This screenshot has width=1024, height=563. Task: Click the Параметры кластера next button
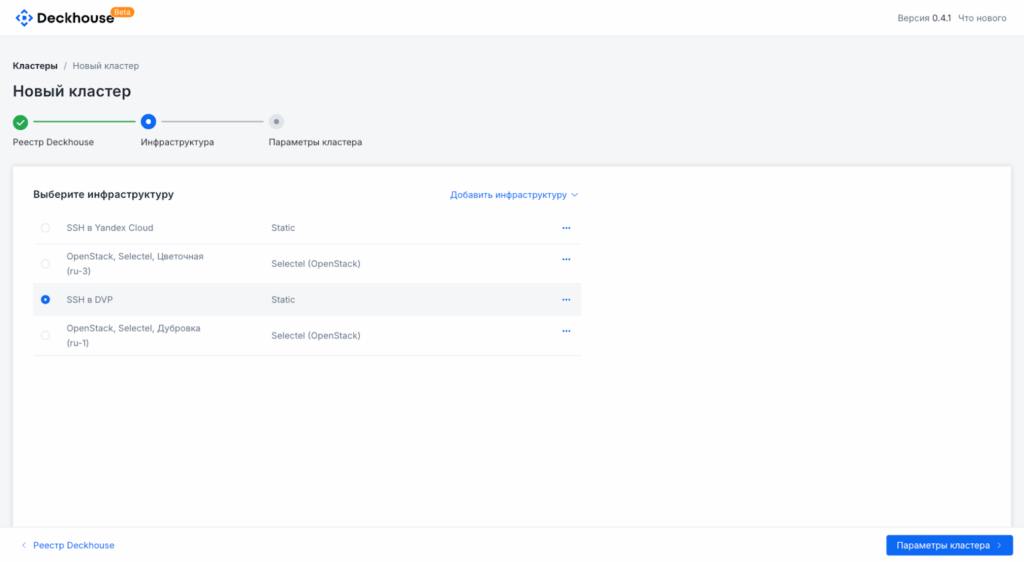[948, 545]
